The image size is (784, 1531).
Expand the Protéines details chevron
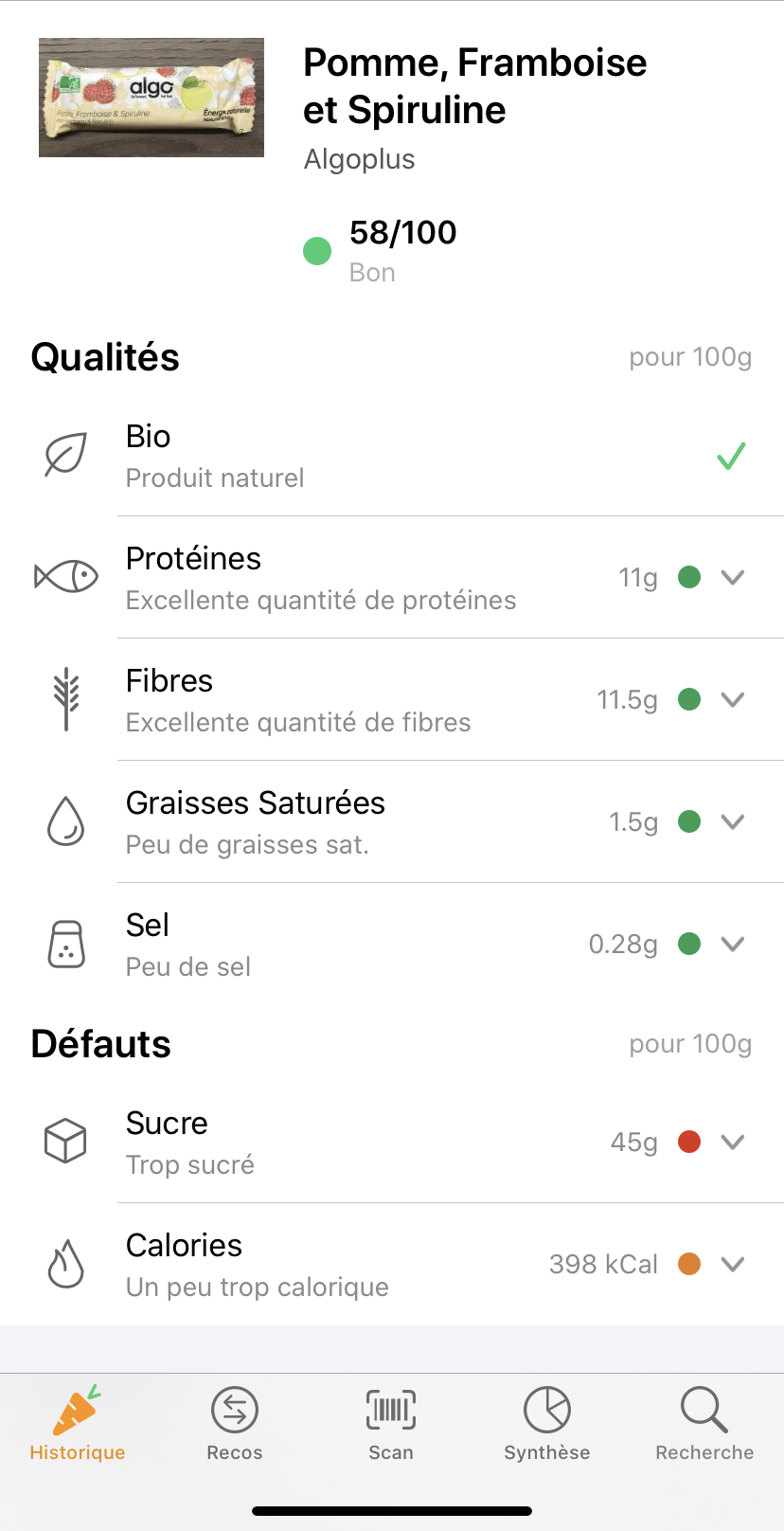733,577
